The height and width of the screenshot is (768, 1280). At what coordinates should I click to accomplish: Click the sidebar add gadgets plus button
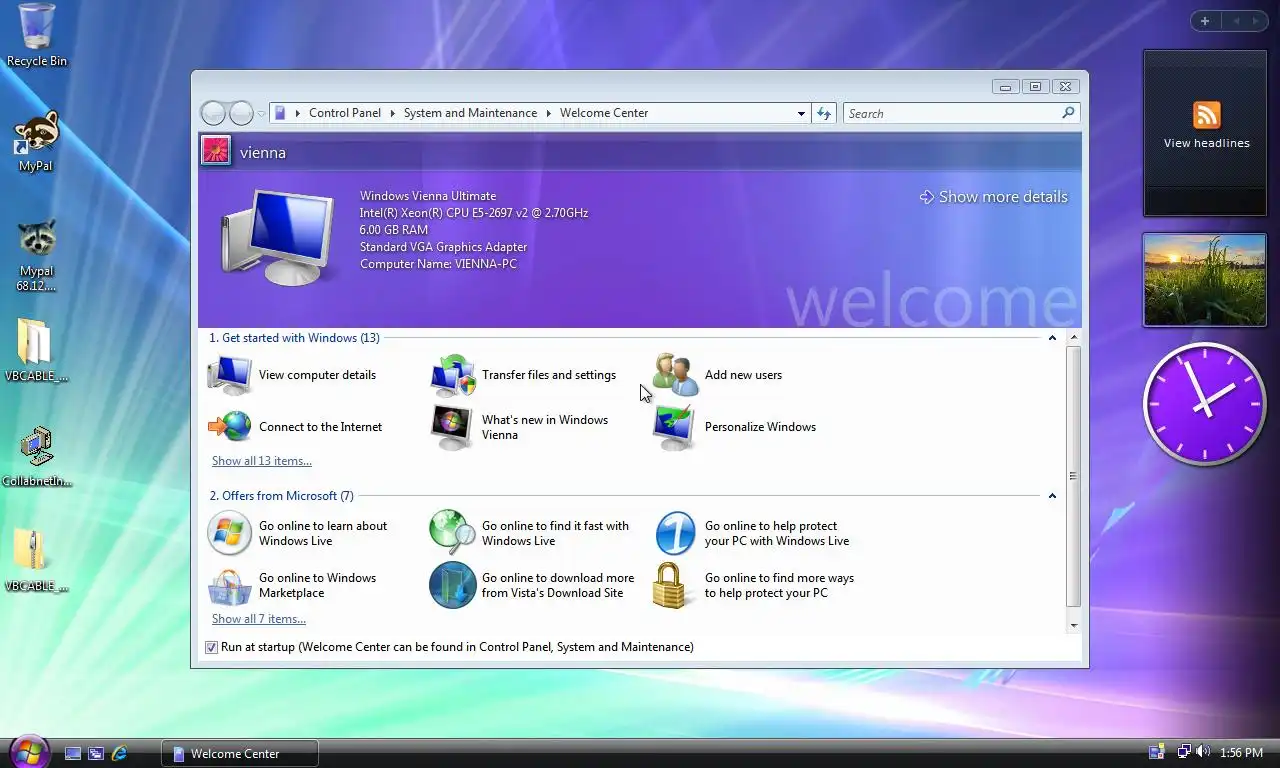coord(1205,21)
